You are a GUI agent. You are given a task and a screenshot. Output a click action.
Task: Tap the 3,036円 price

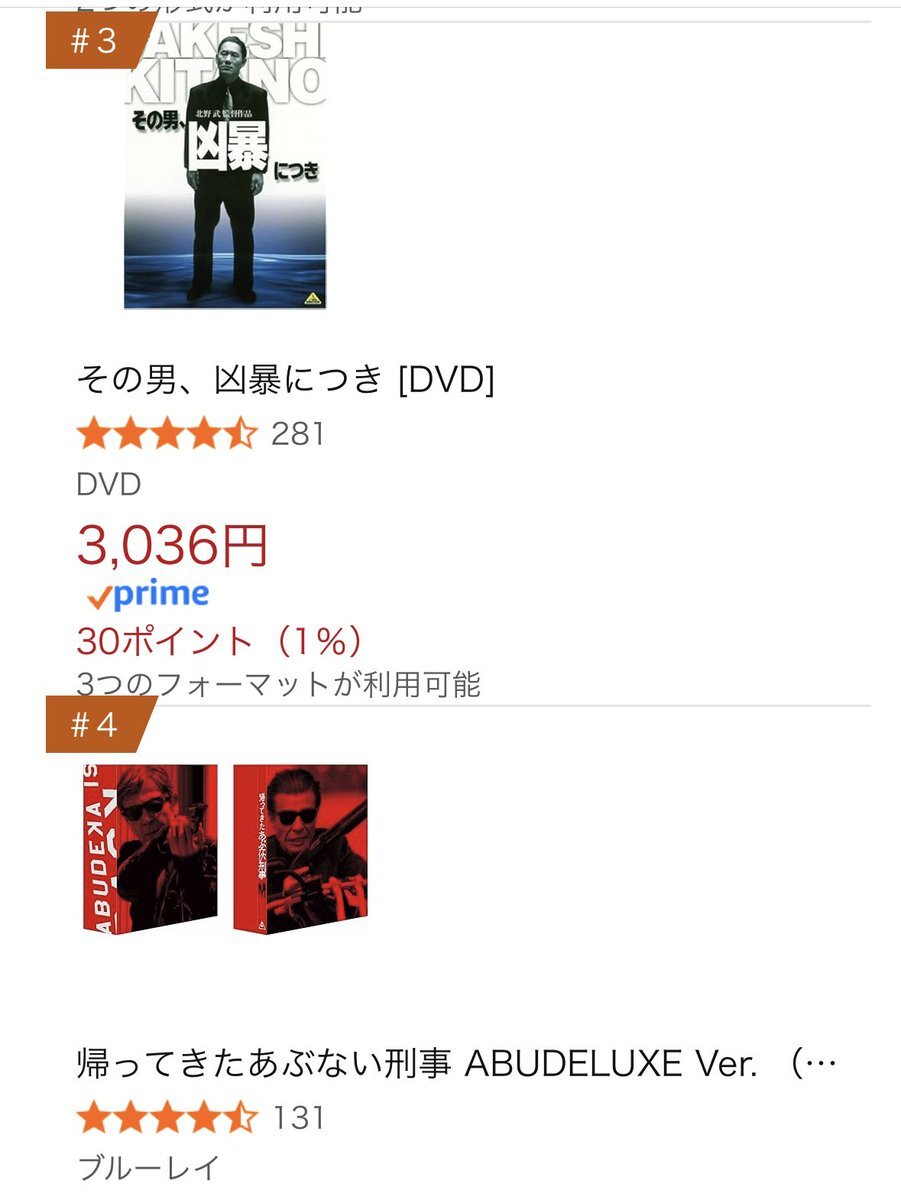(172, 546)
